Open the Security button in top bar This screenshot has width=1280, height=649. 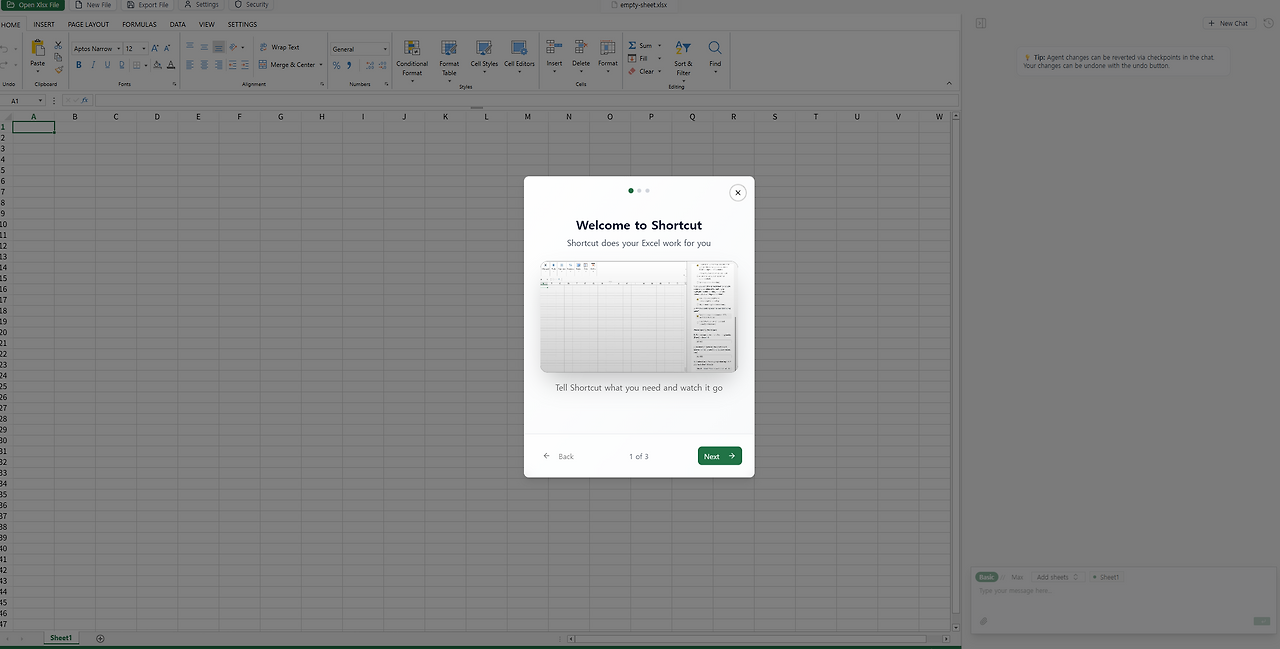251,5
